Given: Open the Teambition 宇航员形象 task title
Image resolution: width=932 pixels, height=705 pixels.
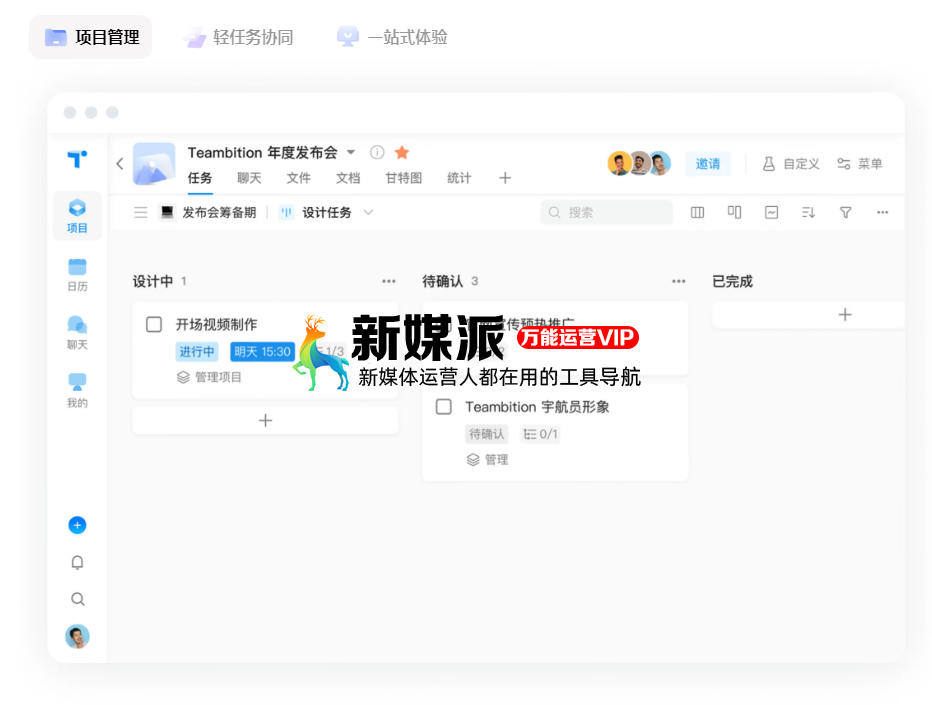Looking at the screenshot, I should coord(537,407).
